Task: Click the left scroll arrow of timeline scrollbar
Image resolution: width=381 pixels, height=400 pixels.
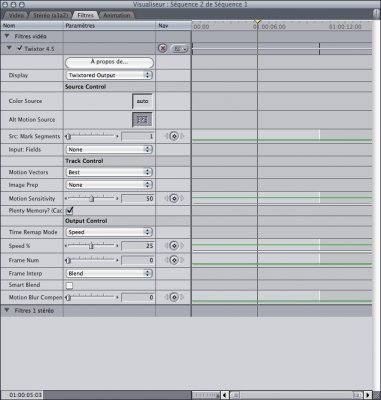Action: tap(225, 395)
